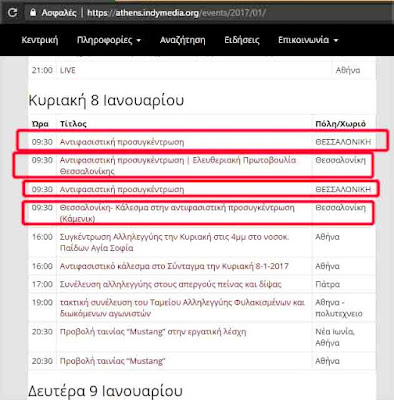394x400 pixels.
Task: Open τακτική συνέλευση του Ταμείου Αλληλεγγύης link
Action: tap(182, 308)
